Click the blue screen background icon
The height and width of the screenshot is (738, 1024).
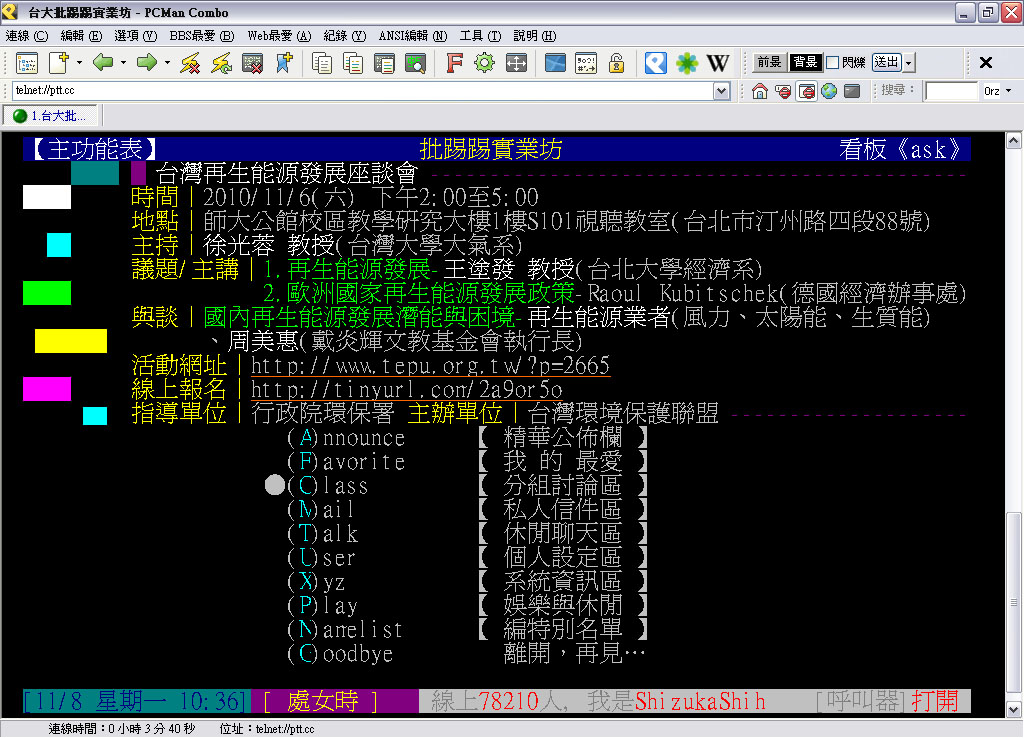555,63
